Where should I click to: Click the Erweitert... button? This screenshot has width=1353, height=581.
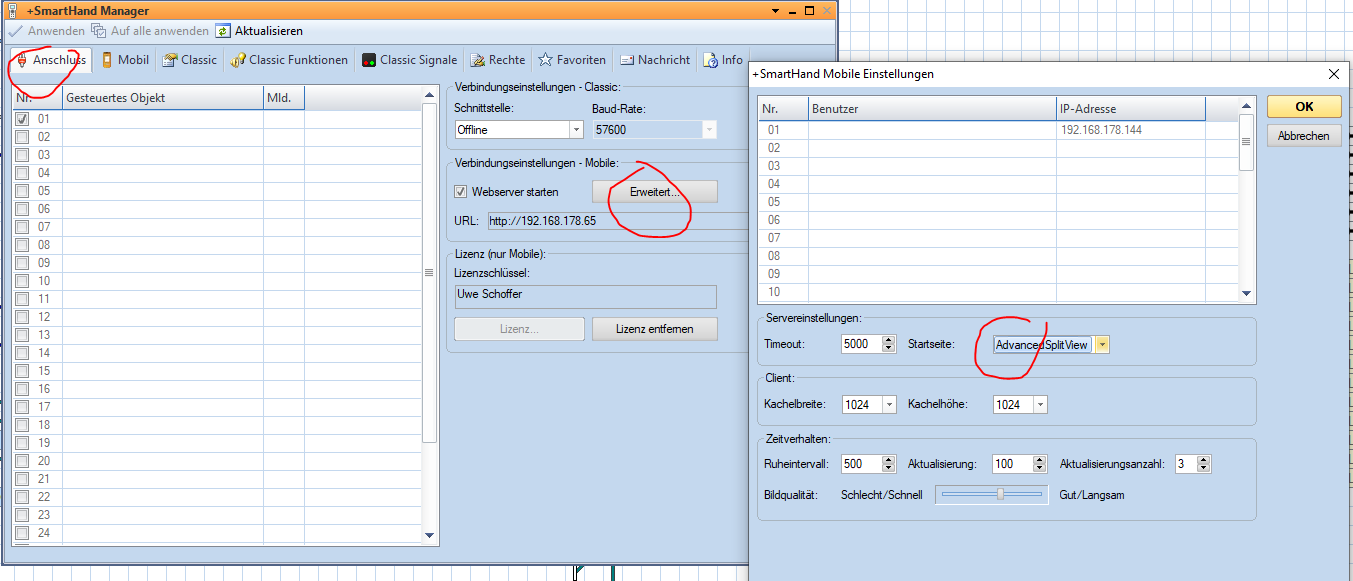pyautogui.click(x=654, y=191)
